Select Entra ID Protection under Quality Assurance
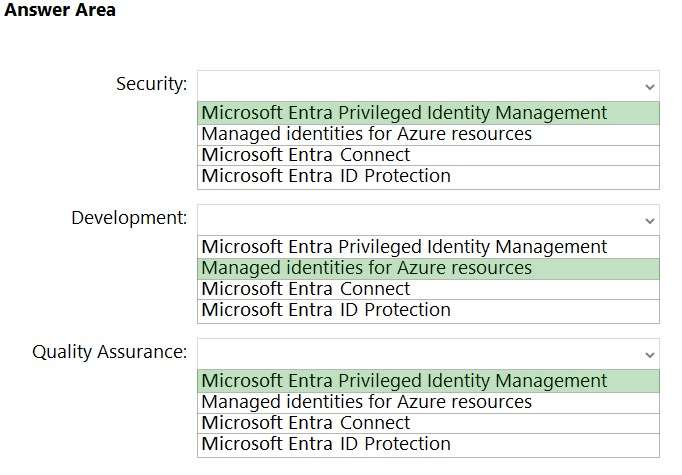Viewport: 682px width, 475px height. (x=325, y=444)
